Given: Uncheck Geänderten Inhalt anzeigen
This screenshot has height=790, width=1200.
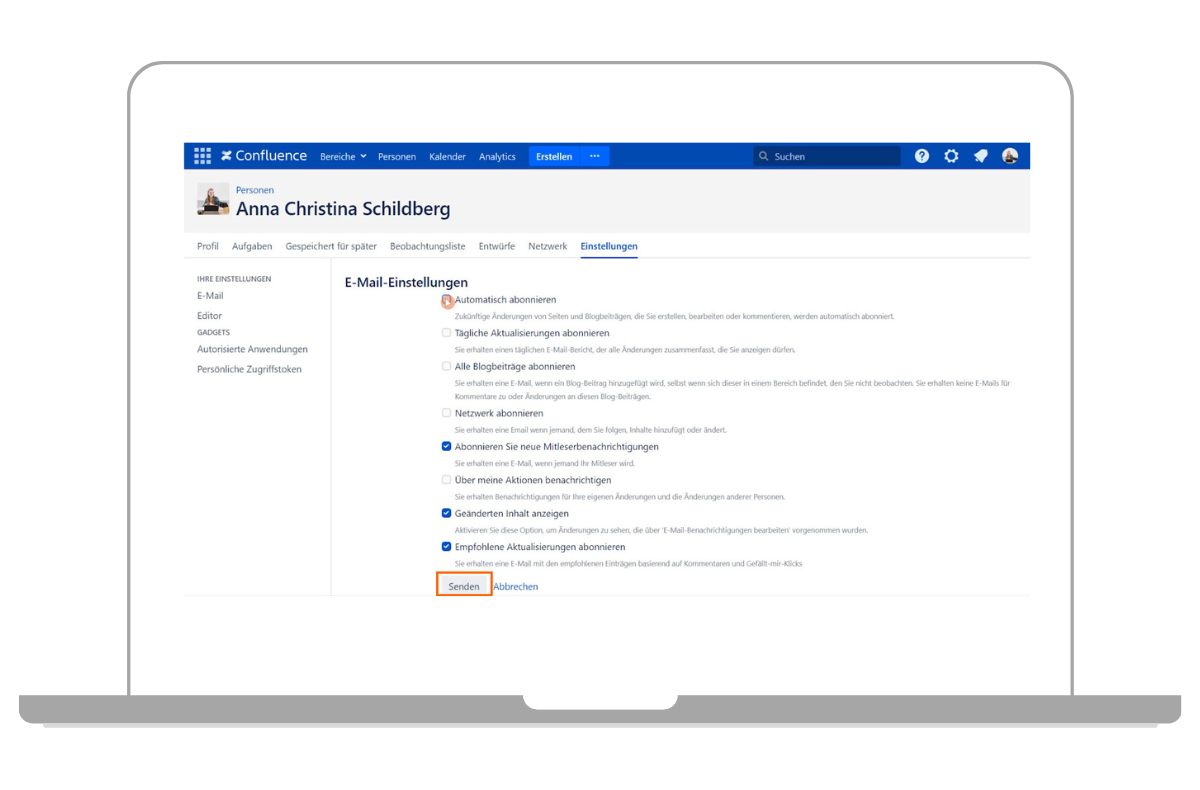Looking at the screenshot, I should click(447, 513).
